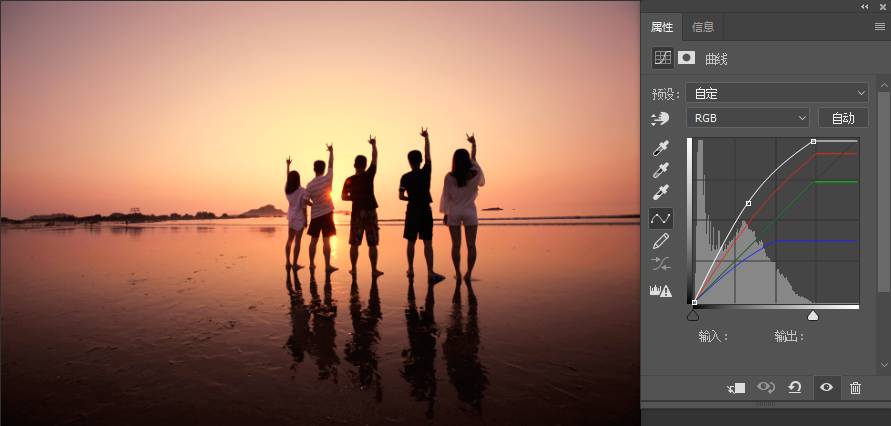Choose edit points to modify curve tool

[661, 218]
